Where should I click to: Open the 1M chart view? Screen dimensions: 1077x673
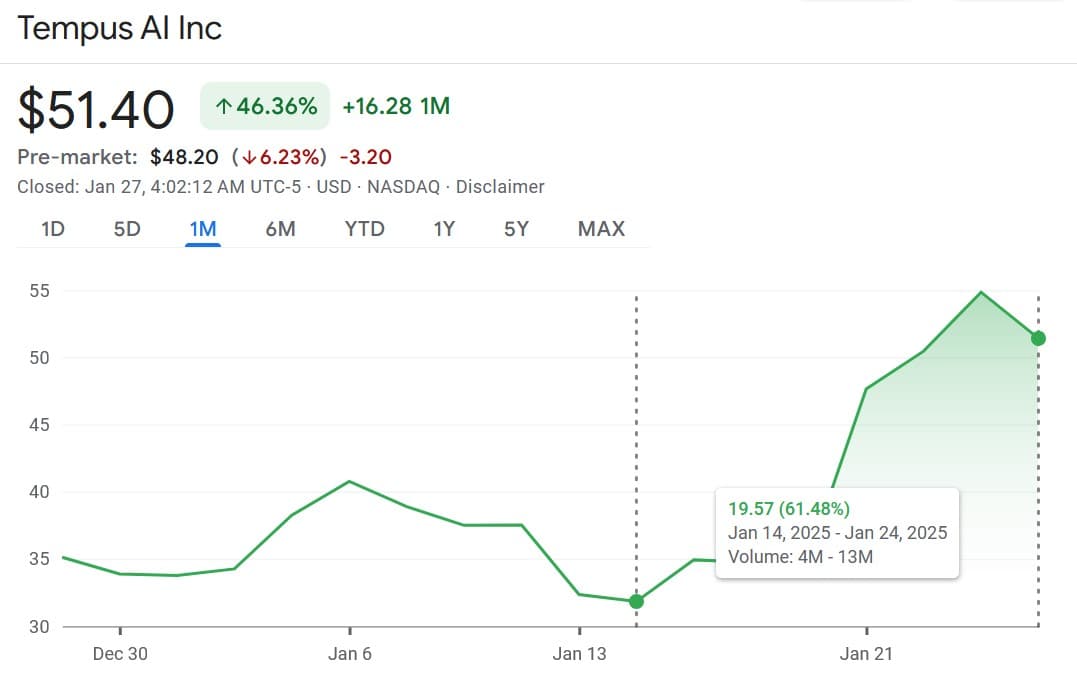[x=202, y=228]
